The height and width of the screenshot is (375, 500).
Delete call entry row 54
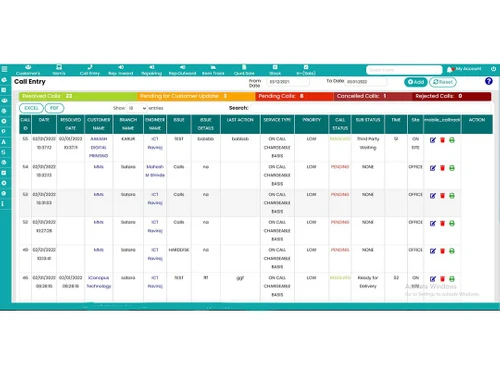(442, 168)
